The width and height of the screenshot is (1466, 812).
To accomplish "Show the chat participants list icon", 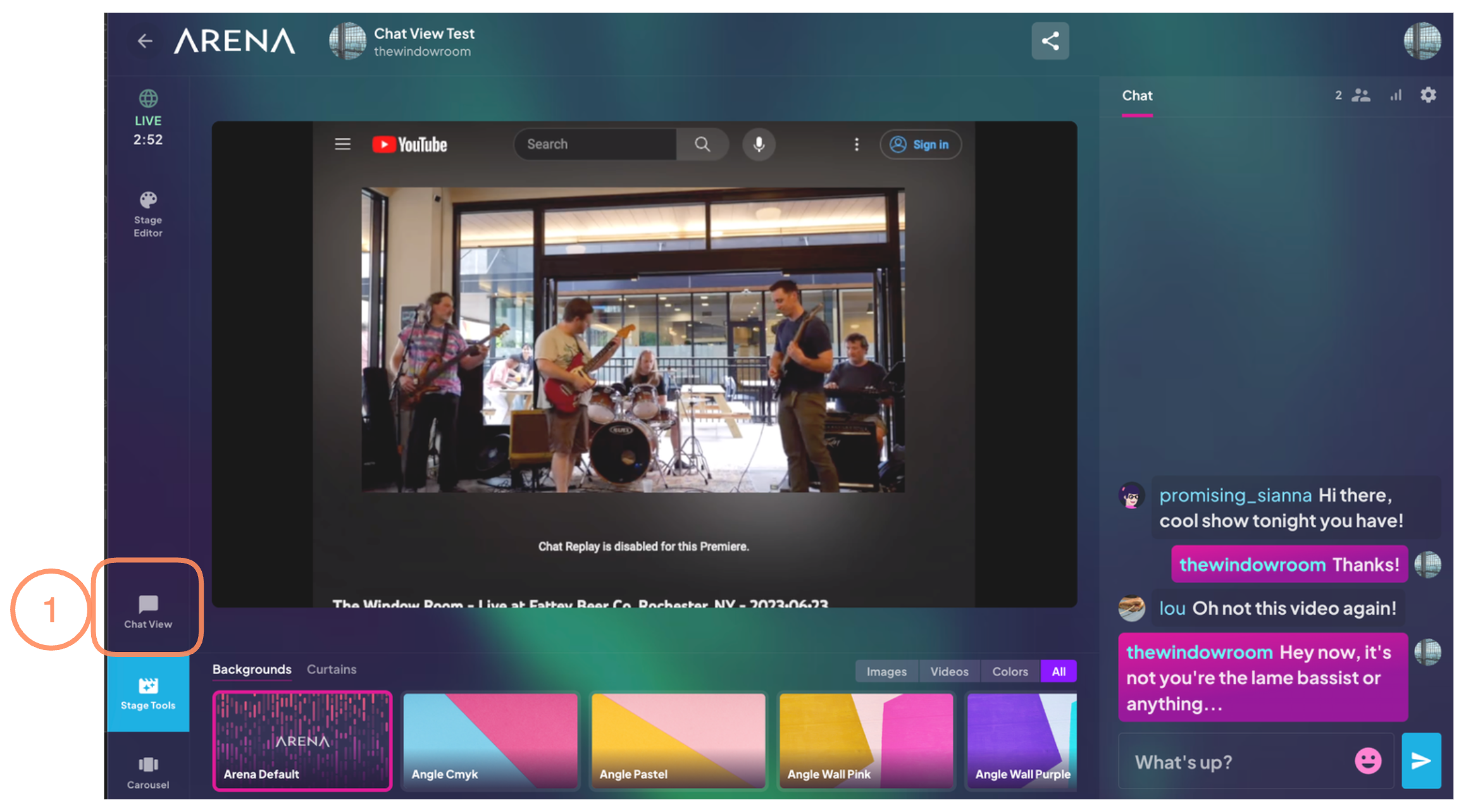I will pos(1360,95).
